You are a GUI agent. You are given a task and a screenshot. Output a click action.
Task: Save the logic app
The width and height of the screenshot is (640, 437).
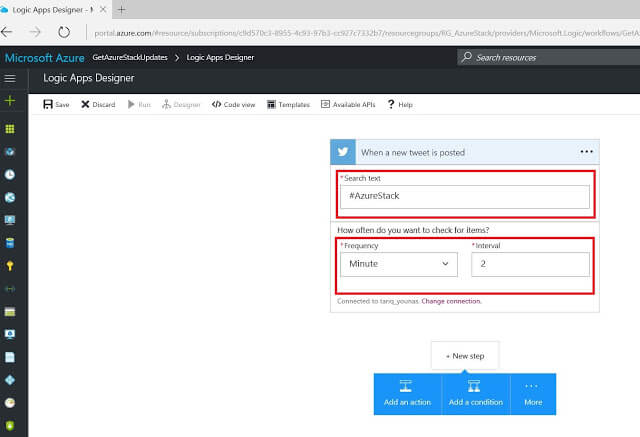(x=56, y=105)
